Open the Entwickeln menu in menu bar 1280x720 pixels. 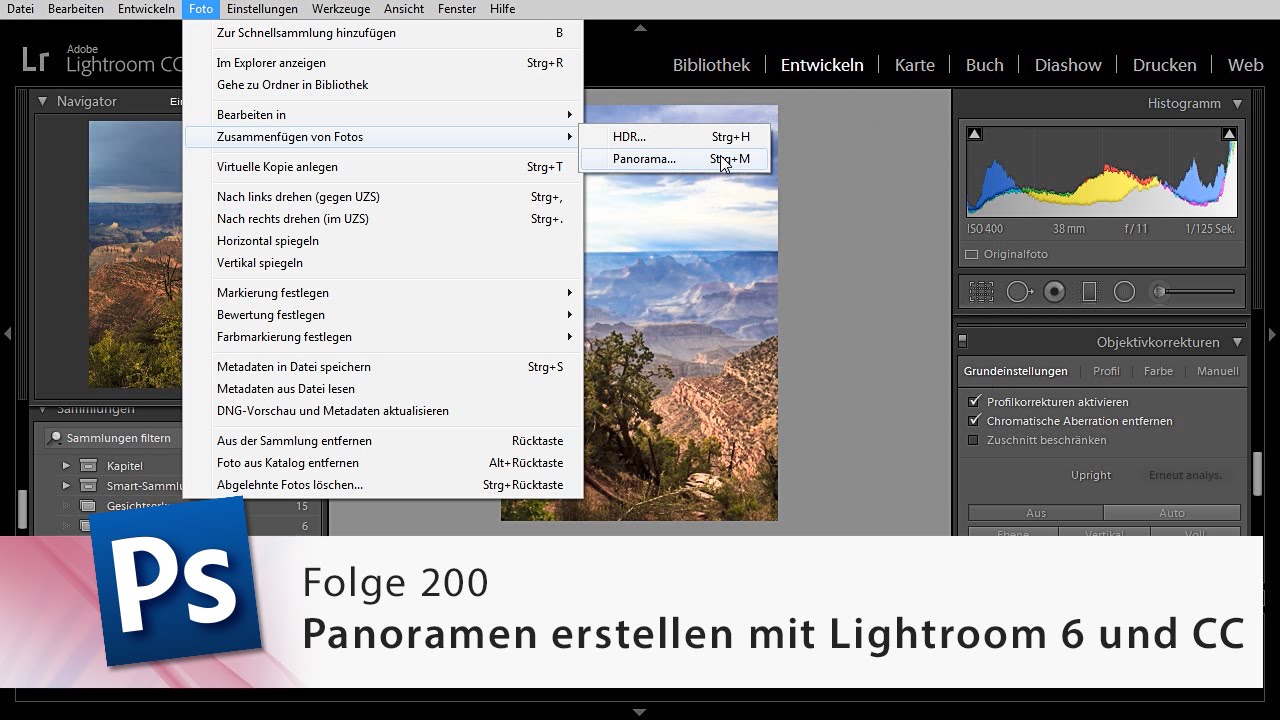pyautogui.click(x=146, y=9)
